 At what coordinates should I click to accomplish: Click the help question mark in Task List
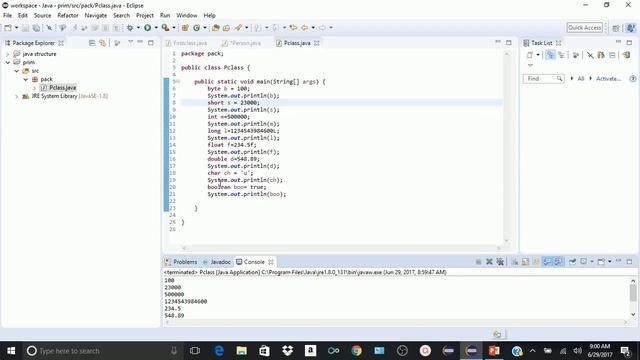[x=633, y=79]
